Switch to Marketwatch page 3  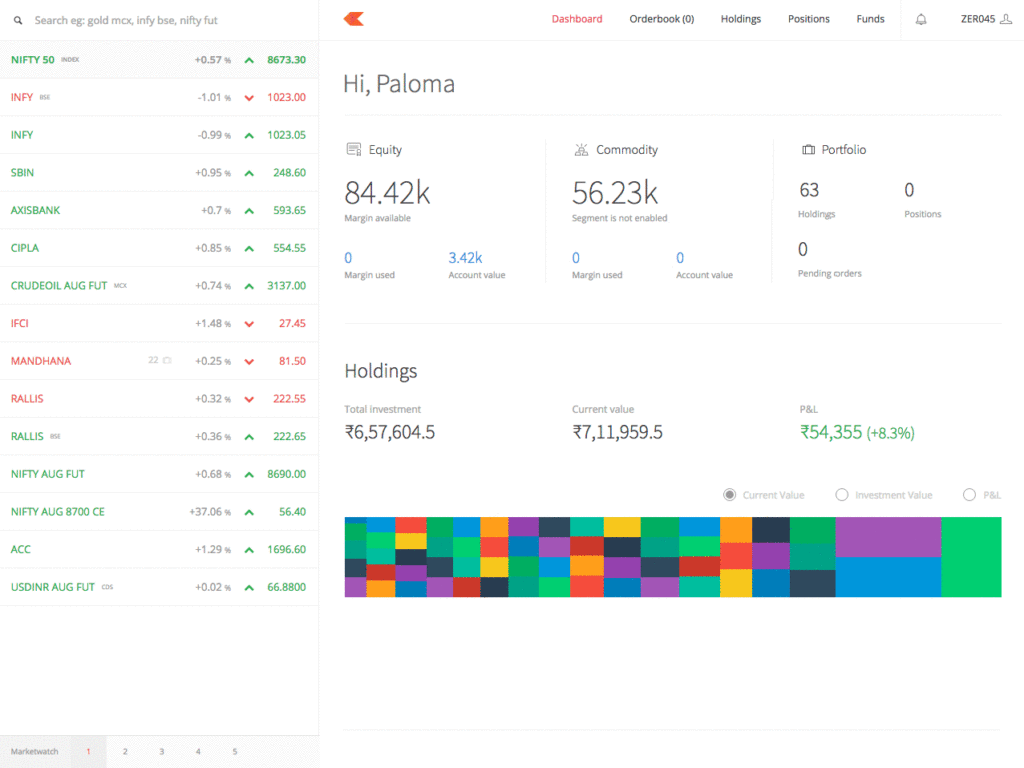pos(161,751)
